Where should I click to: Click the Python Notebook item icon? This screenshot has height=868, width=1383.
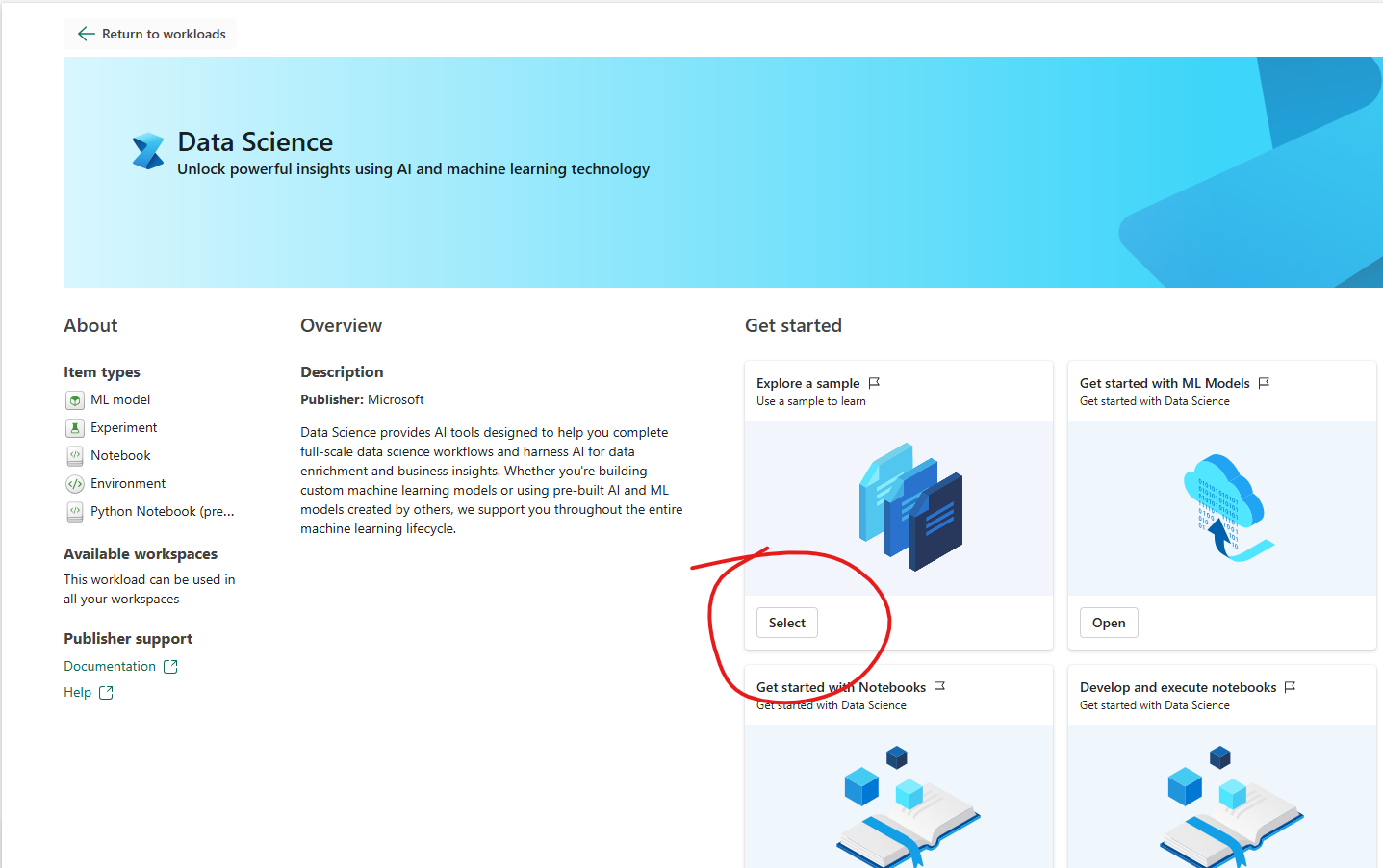pos(75,512)
